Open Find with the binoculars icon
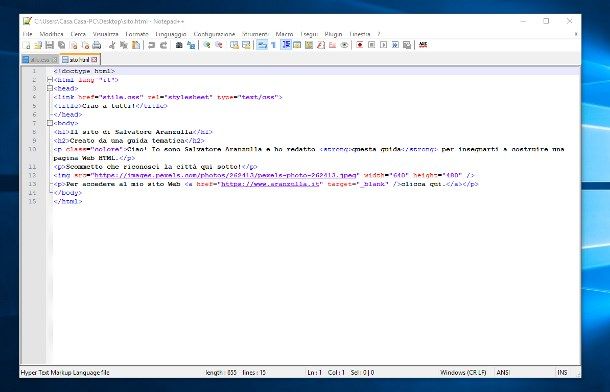This screenshot has height=392, width=610. coord(179,45)
